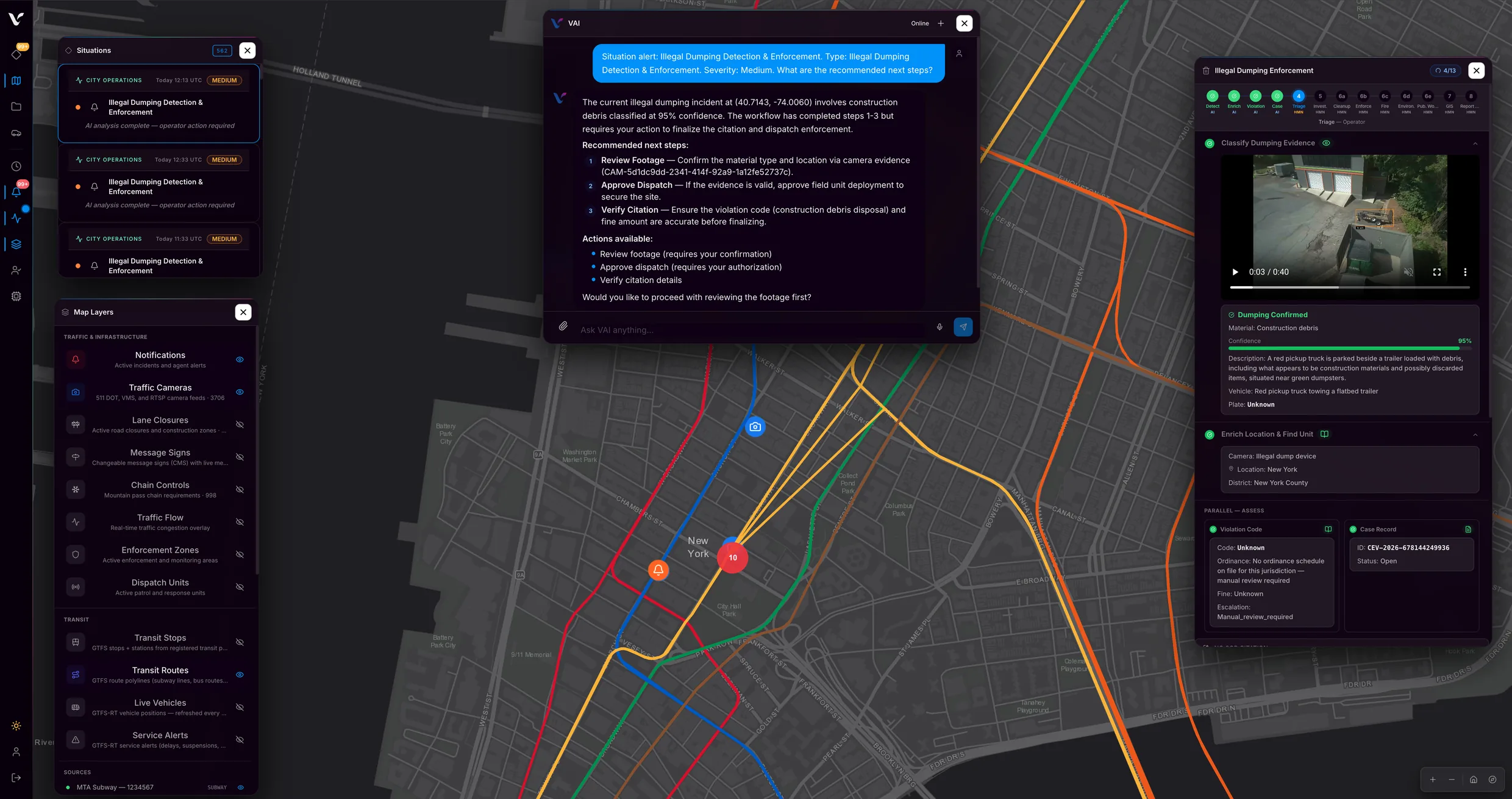Viewport: 1512px width, 799px height.
Task: Show the Lane Closures layer
Action: [x=240, y=425]
